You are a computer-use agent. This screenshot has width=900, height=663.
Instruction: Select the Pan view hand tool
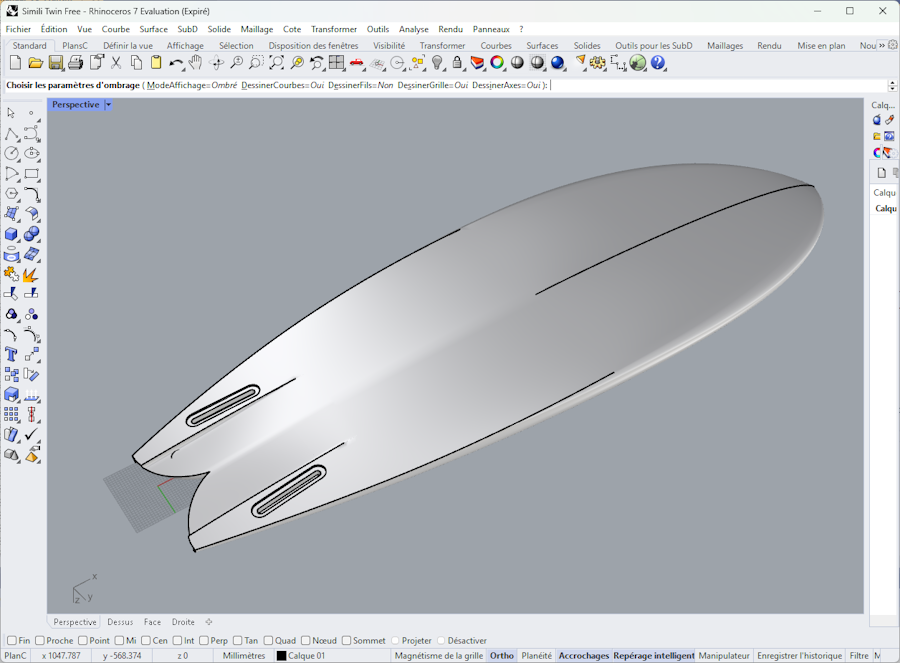(196, 63)
